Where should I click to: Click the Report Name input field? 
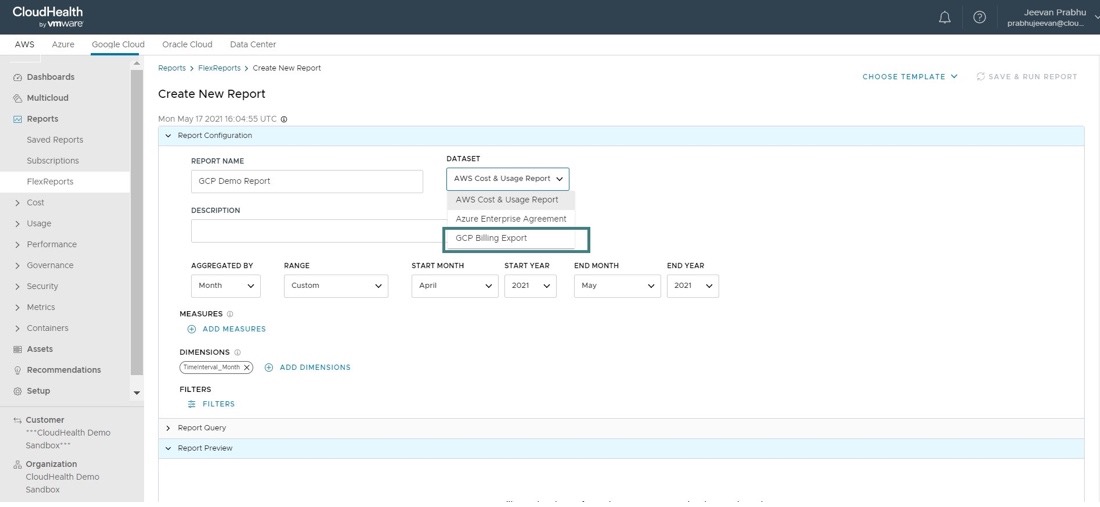tap(307, 181)
